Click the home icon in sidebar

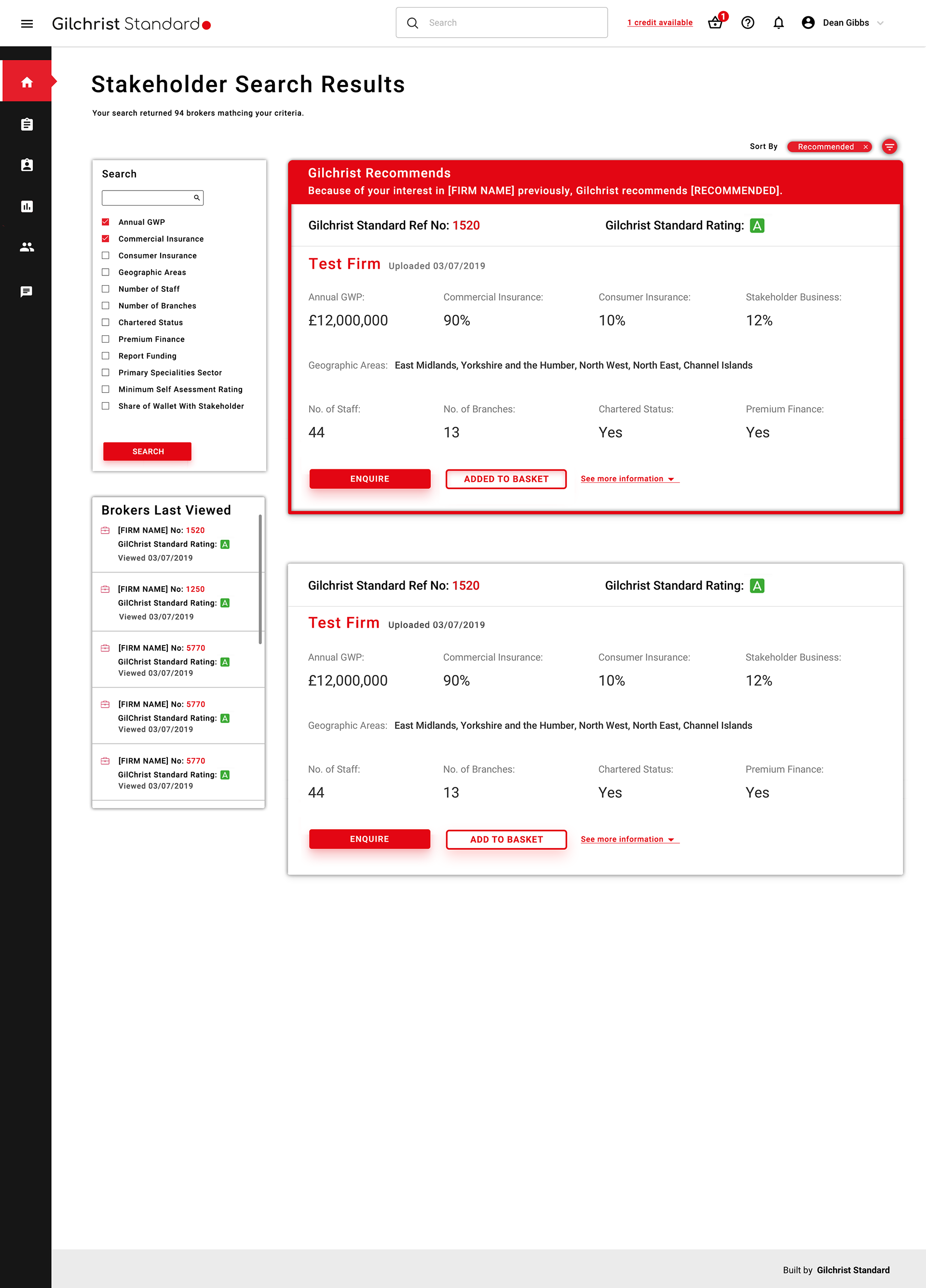pyautogui.click(x=27, y=82)
